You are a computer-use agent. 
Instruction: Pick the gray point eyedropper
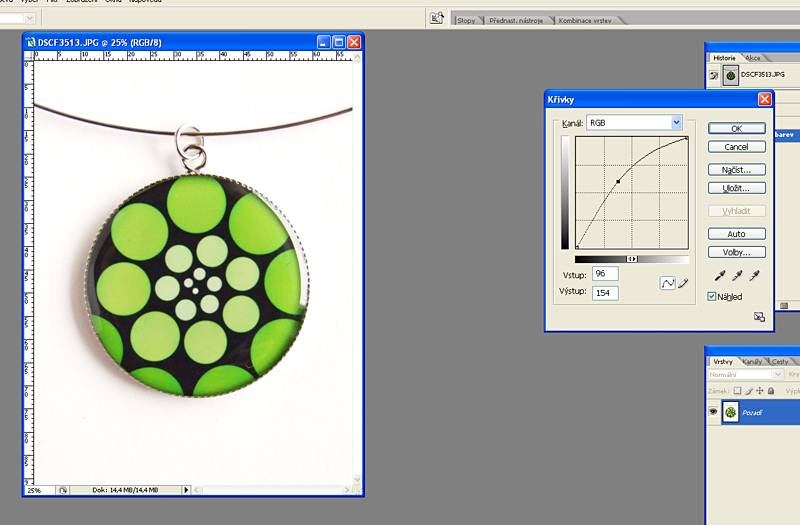(x=737, y=276)
